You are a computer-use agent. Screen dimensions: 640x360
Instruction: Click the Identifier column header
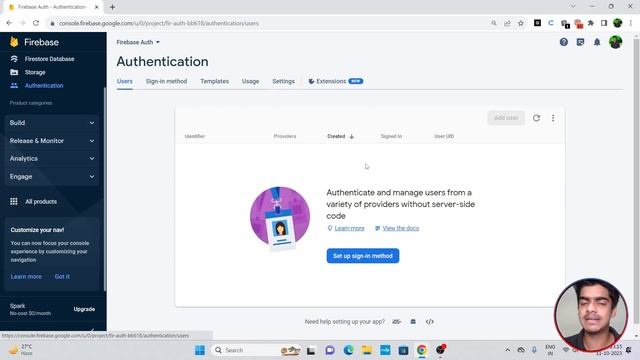(195, 136)
